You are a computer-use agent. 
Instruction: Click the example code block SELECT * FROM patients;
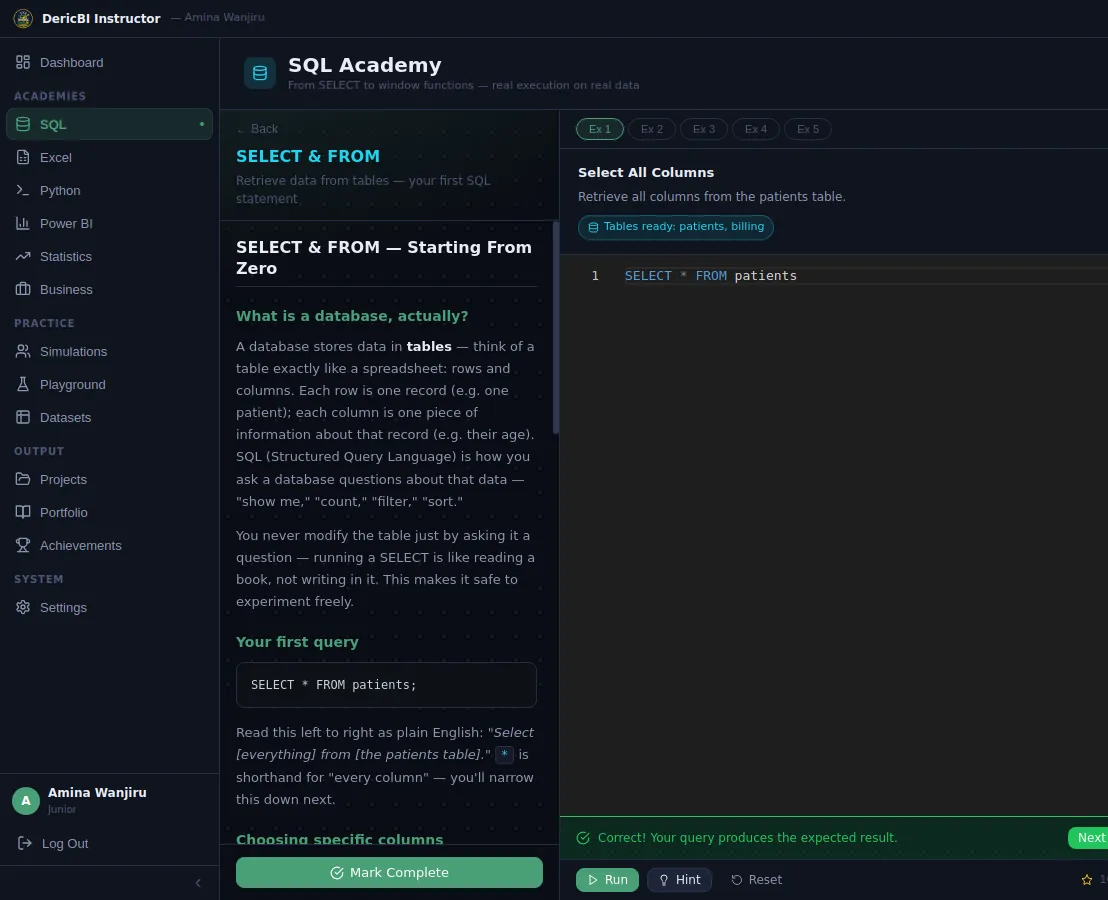coord(387,685)
